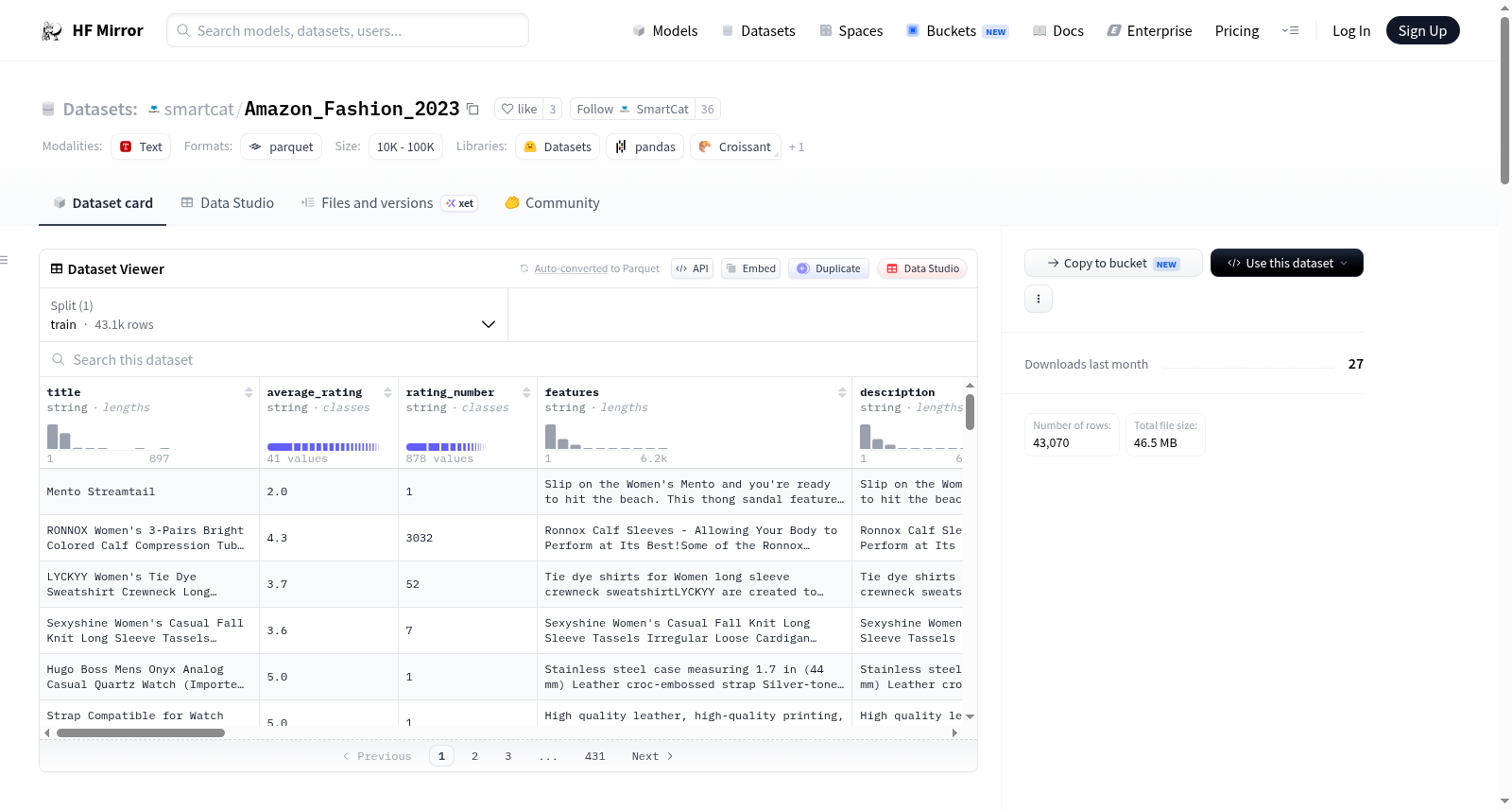1512x810 pixels.
Task: Like this dataset
Action: click(x=519, y=109)
